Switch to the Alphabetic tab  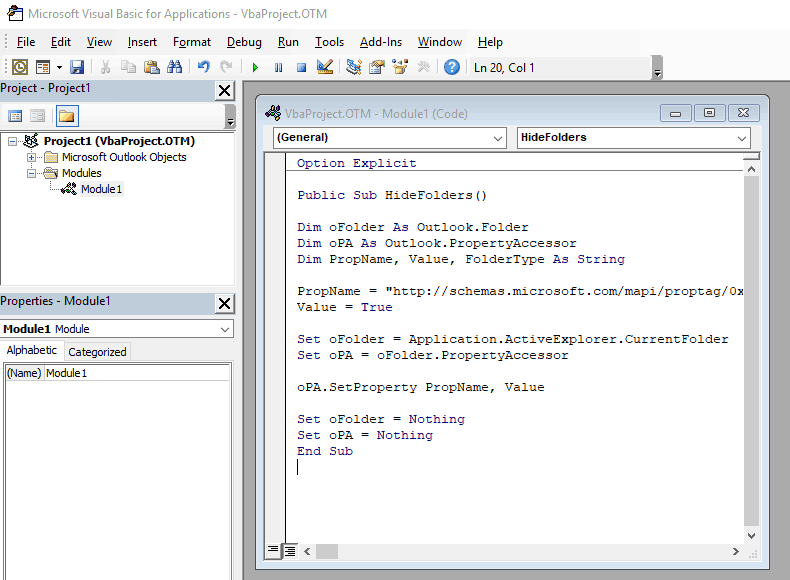32,350
